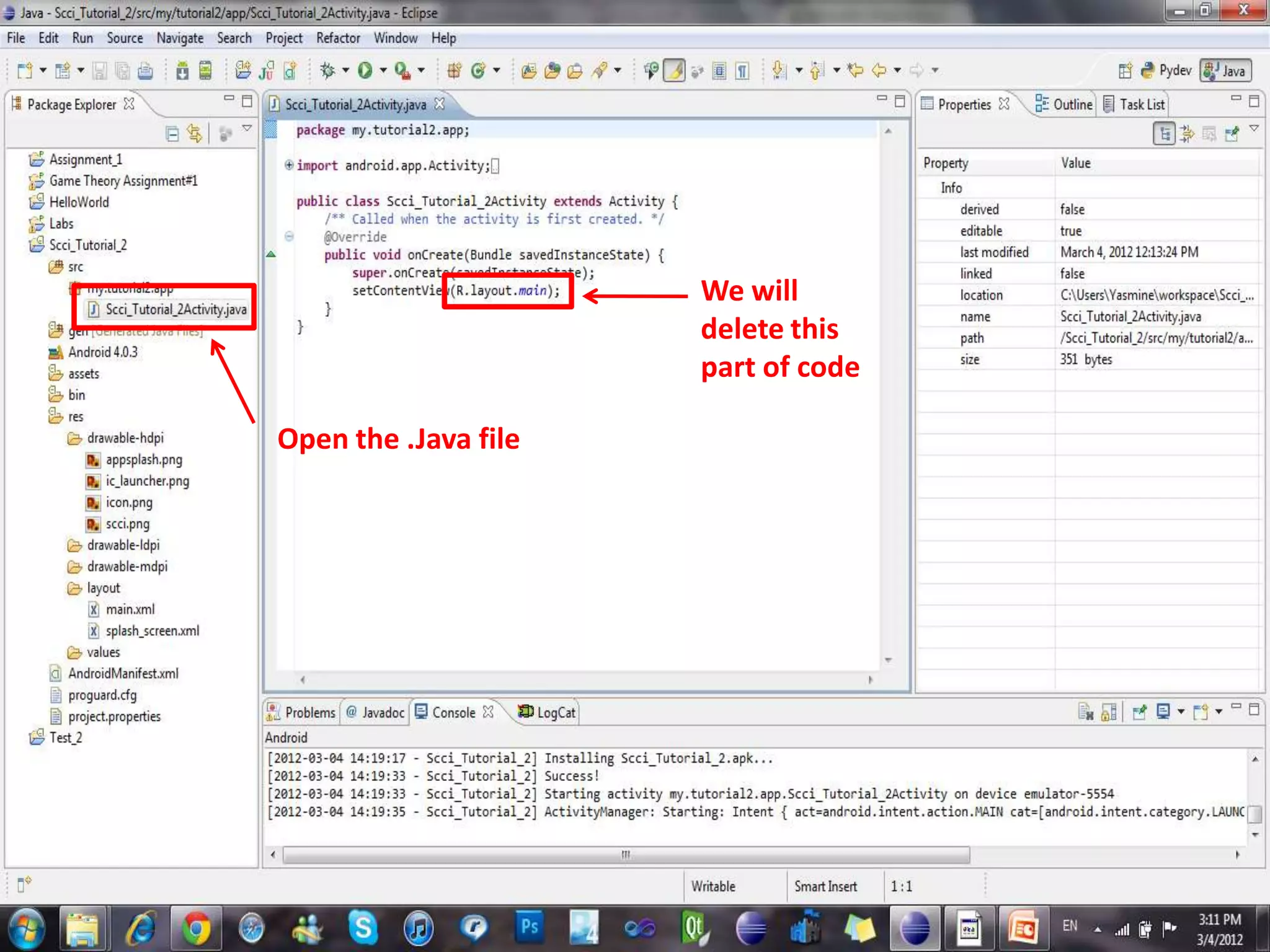Image resolution: width=1270 pixels, height=952 pixels.
Task: Click the editor horizontal scrollbar
Action: click(586, 679)
